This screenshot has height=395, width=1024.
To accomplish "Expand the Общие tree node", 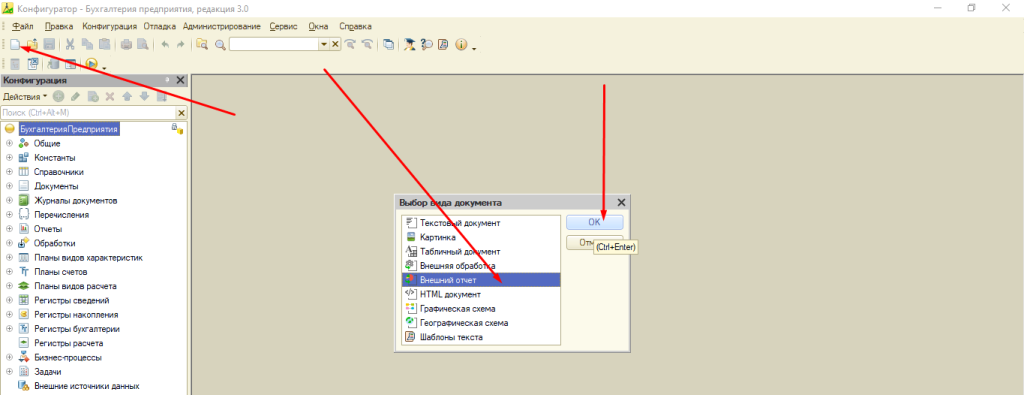I will [9, 144].
